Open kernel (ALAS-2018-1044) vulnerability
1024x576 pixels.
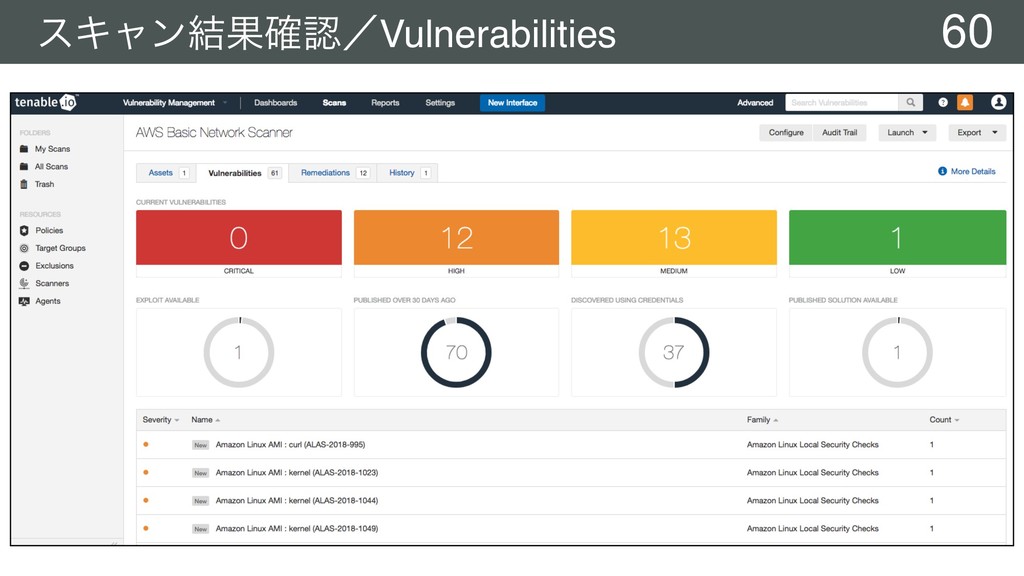click(297, 501)
